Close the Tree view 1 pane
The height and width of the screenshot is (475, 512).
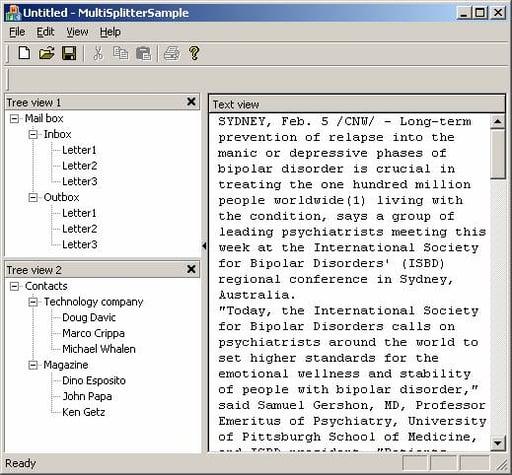pos(191,102)
